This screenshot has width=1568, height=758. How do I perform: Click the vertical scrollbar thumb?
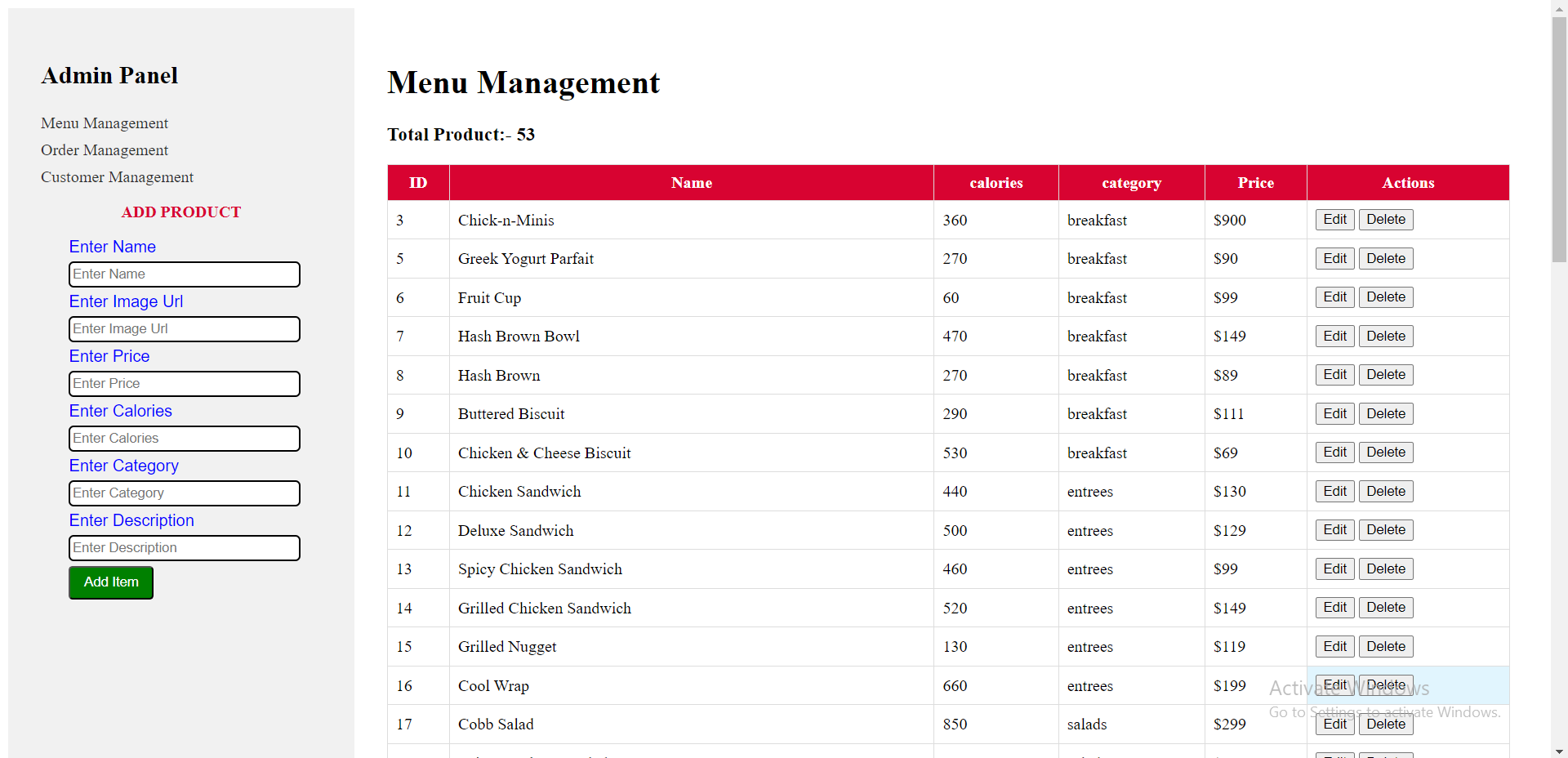pyautogui.click(x=1559, y=139)
